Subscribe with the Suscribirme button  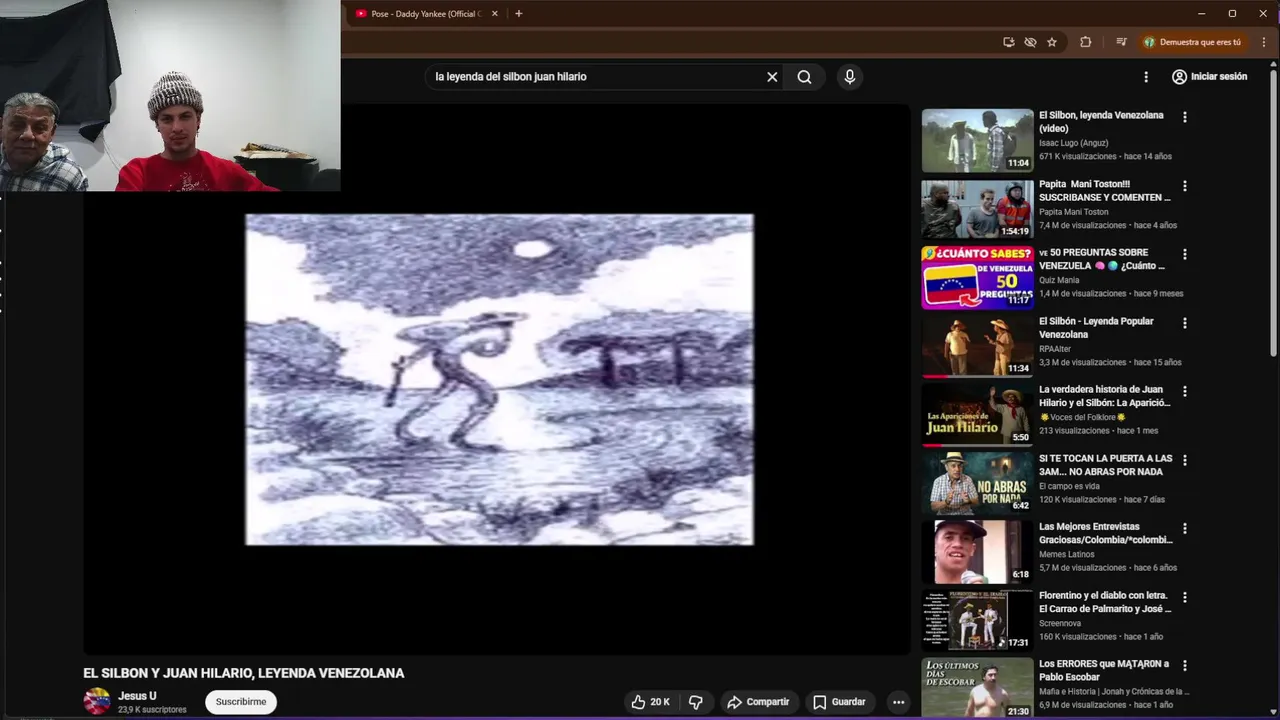(241, 702)
